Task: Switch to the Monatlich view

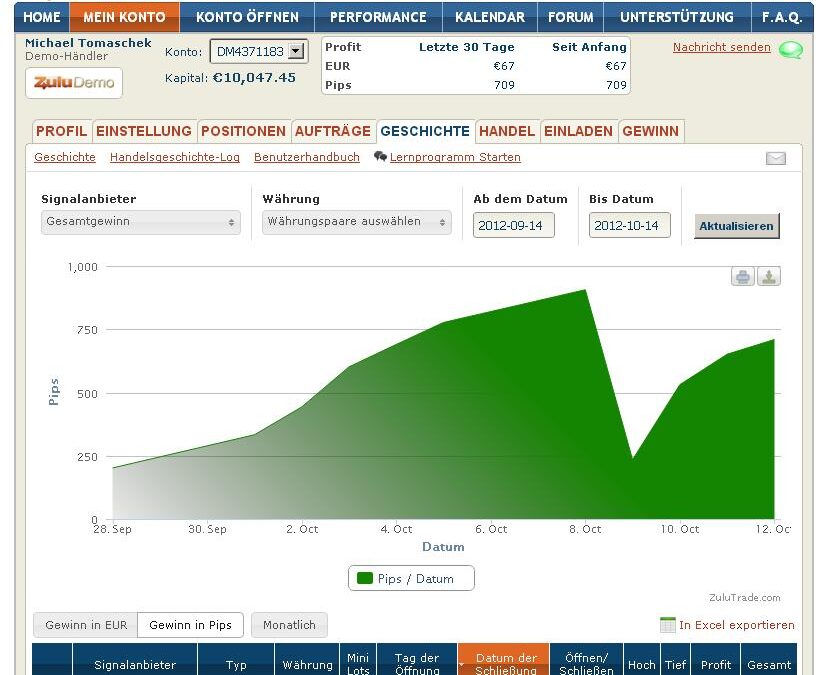Action: tap(289, 625)
